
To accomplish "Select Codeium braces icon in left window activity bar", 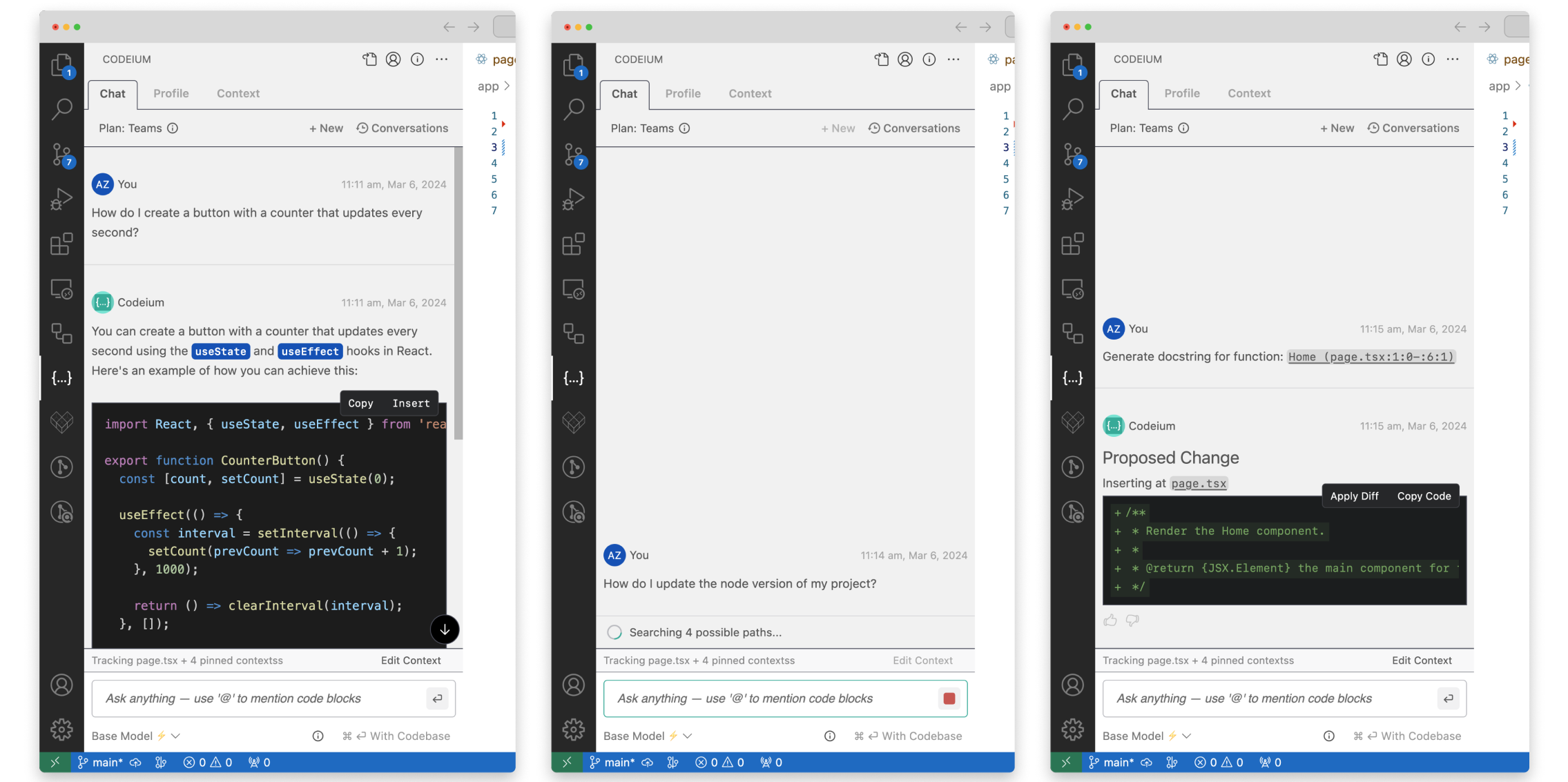I will (x=62, y=378).
